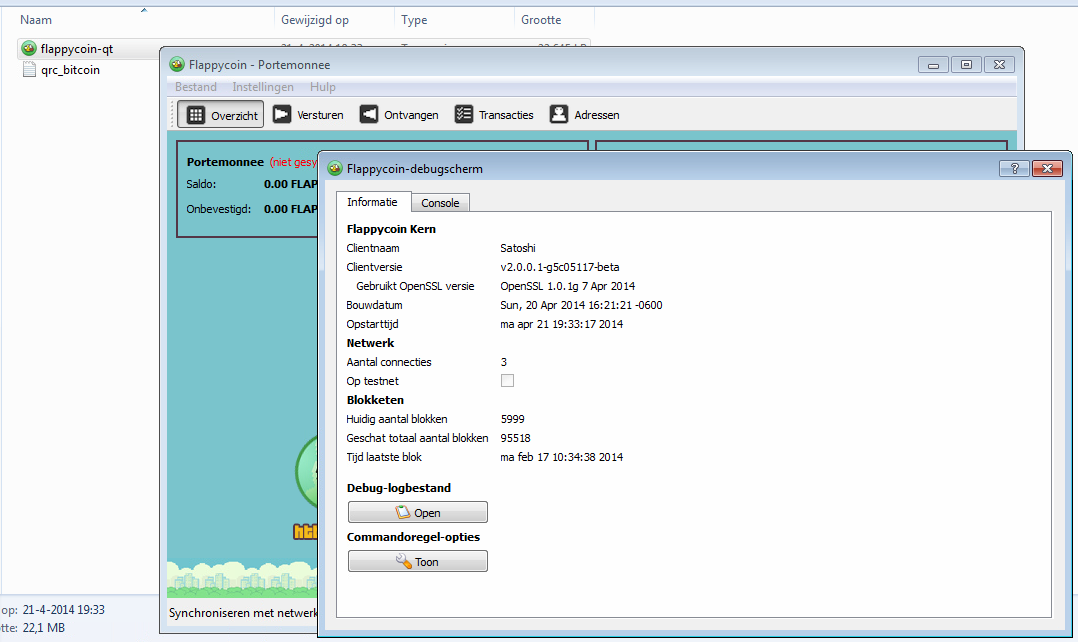1078x642 pixels.
Task: Click the Opstarttijd value ma apr 21
Action: [562, 324]
